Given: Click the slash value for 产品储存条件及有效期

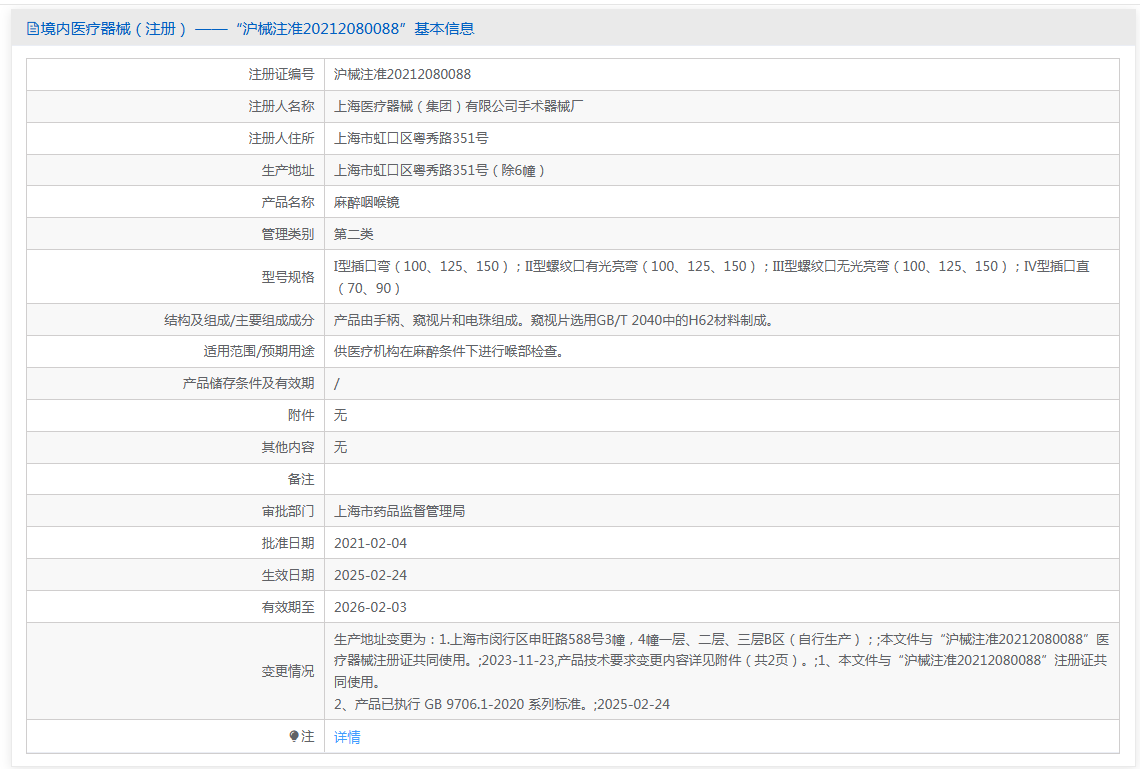Looking at the screenshot, I should pos(337,384).
